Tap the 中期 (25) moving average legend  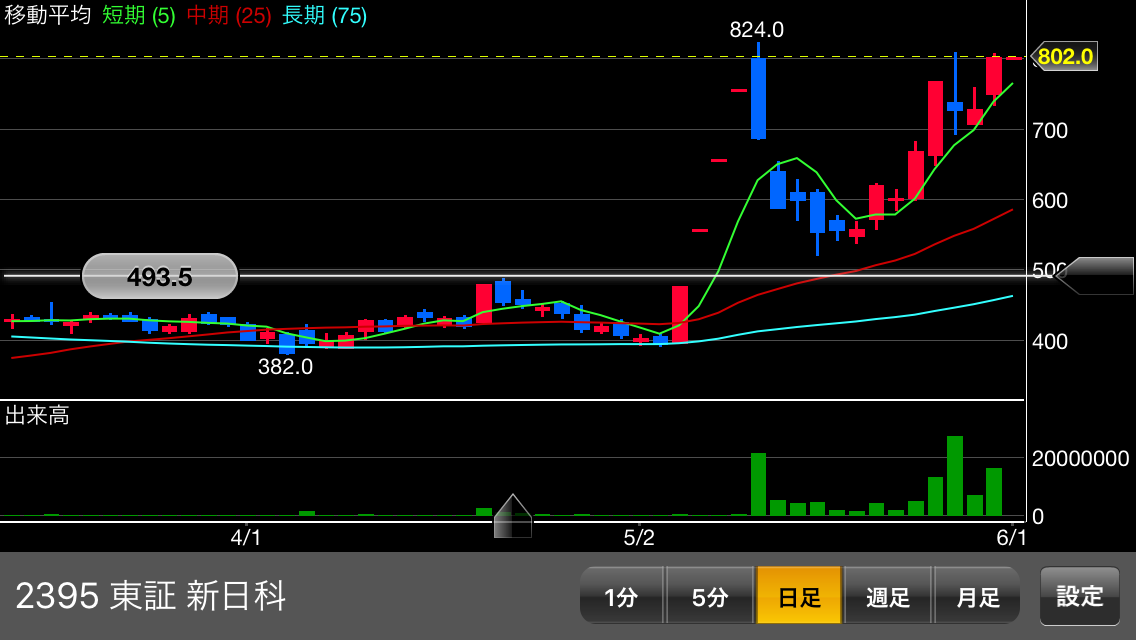[229, 16]
